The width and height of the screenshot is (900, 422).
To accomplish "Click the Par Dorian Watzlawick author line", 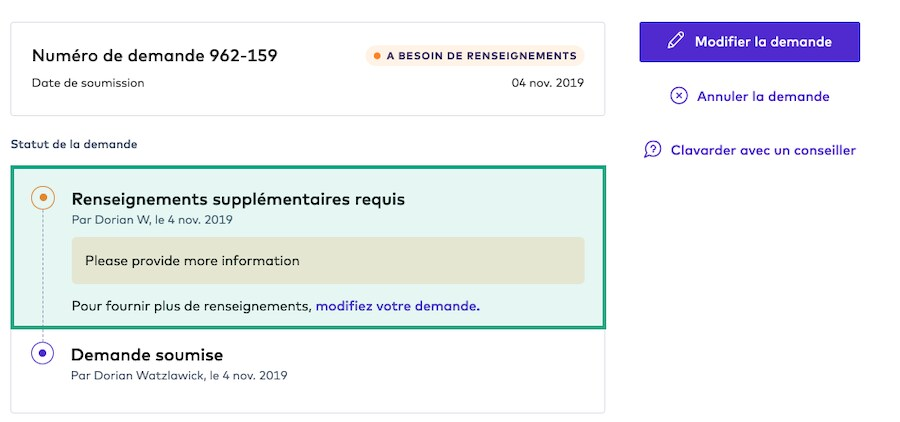I will click(179, 375).
